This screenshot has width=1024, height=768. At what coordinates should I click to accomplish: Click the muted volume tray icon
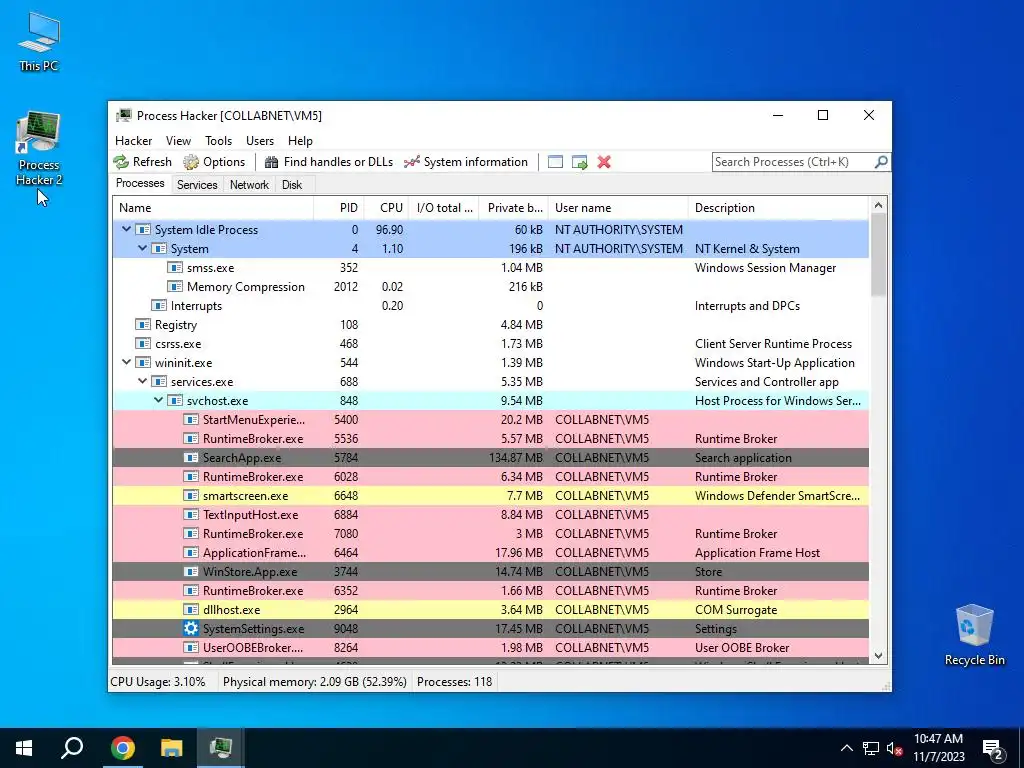(x=895, y=748)
